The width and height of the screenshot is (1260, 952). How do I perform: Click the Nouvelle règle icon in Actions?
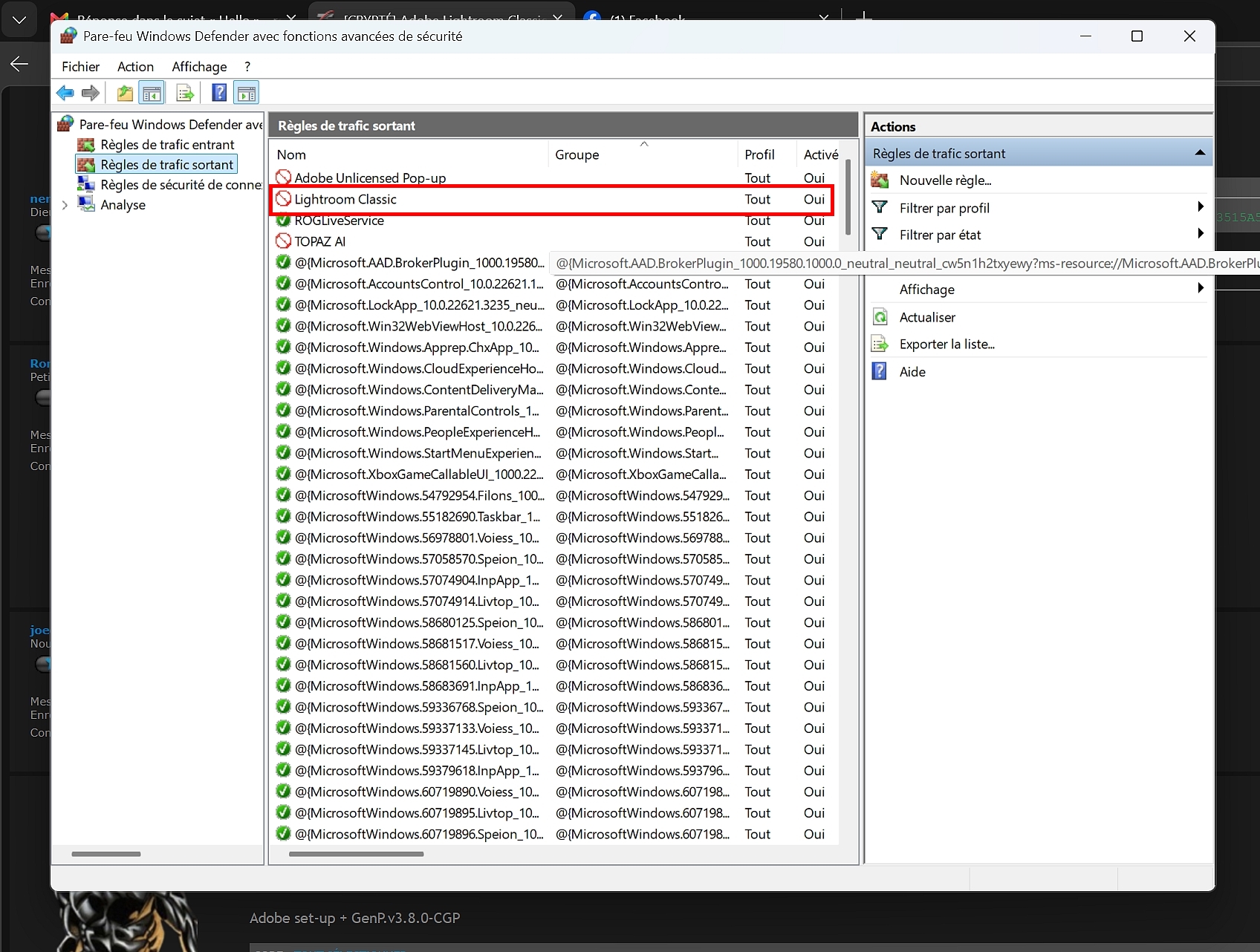pos(880,180)
